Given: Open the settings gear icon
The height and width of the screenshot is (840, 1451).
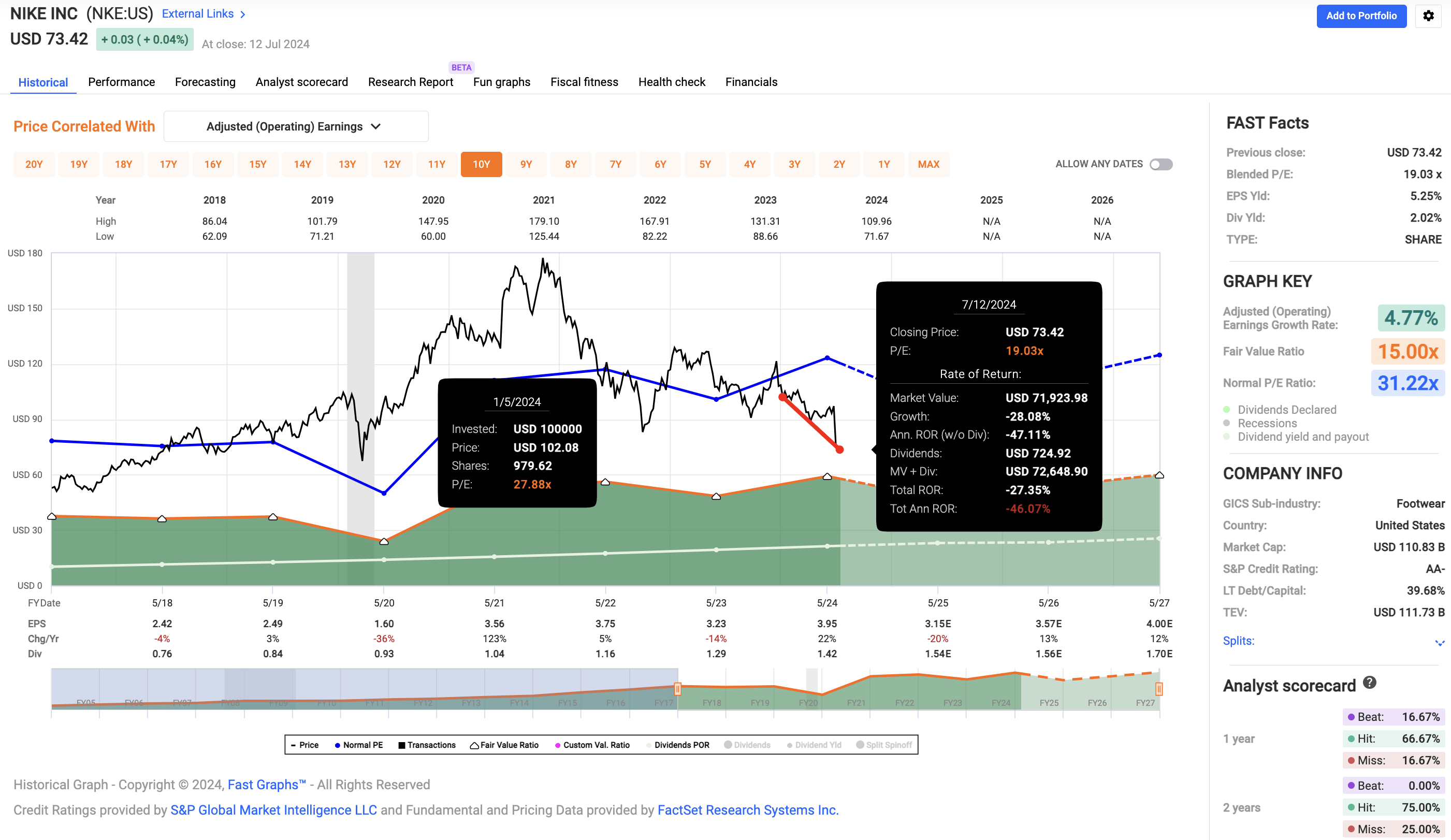Looking at the screenshot, I should (x=1429, y=16).
